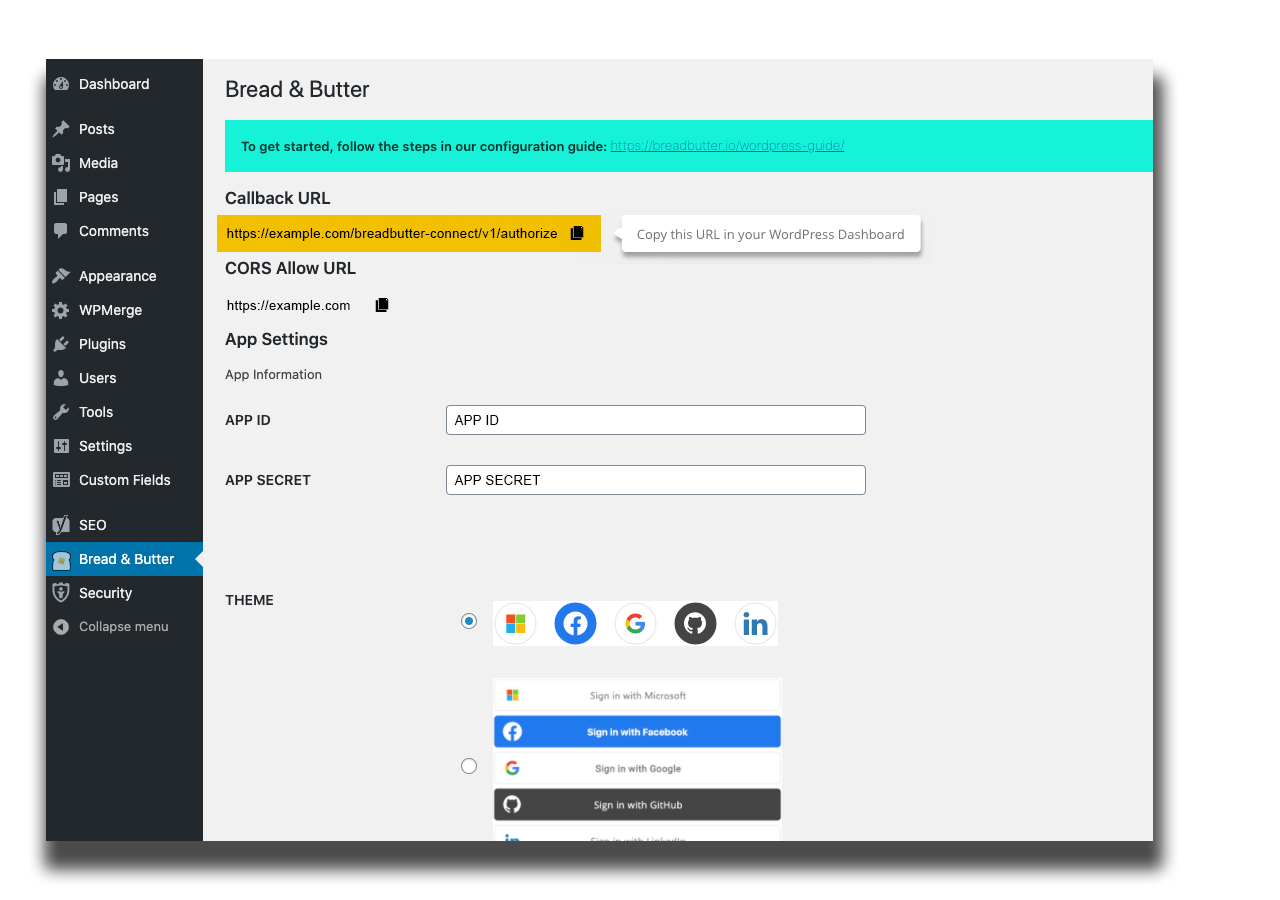Click the Facebook logo in icon theme
The height and width of the screenshot is (900, 1280).
tap(575, 624)
